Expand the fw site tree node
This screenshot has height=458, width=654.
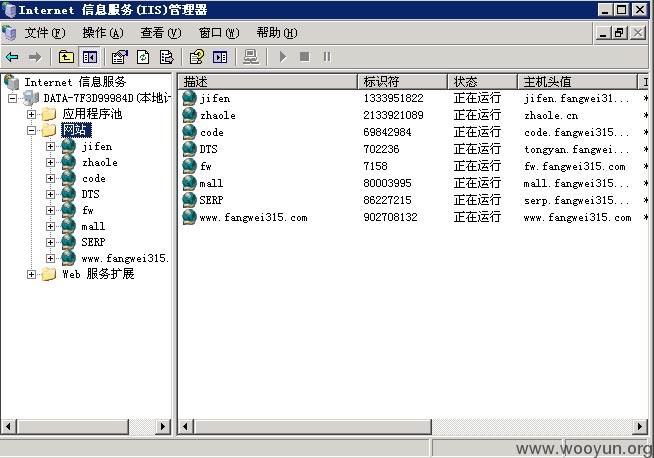click(x=50, y=210)
